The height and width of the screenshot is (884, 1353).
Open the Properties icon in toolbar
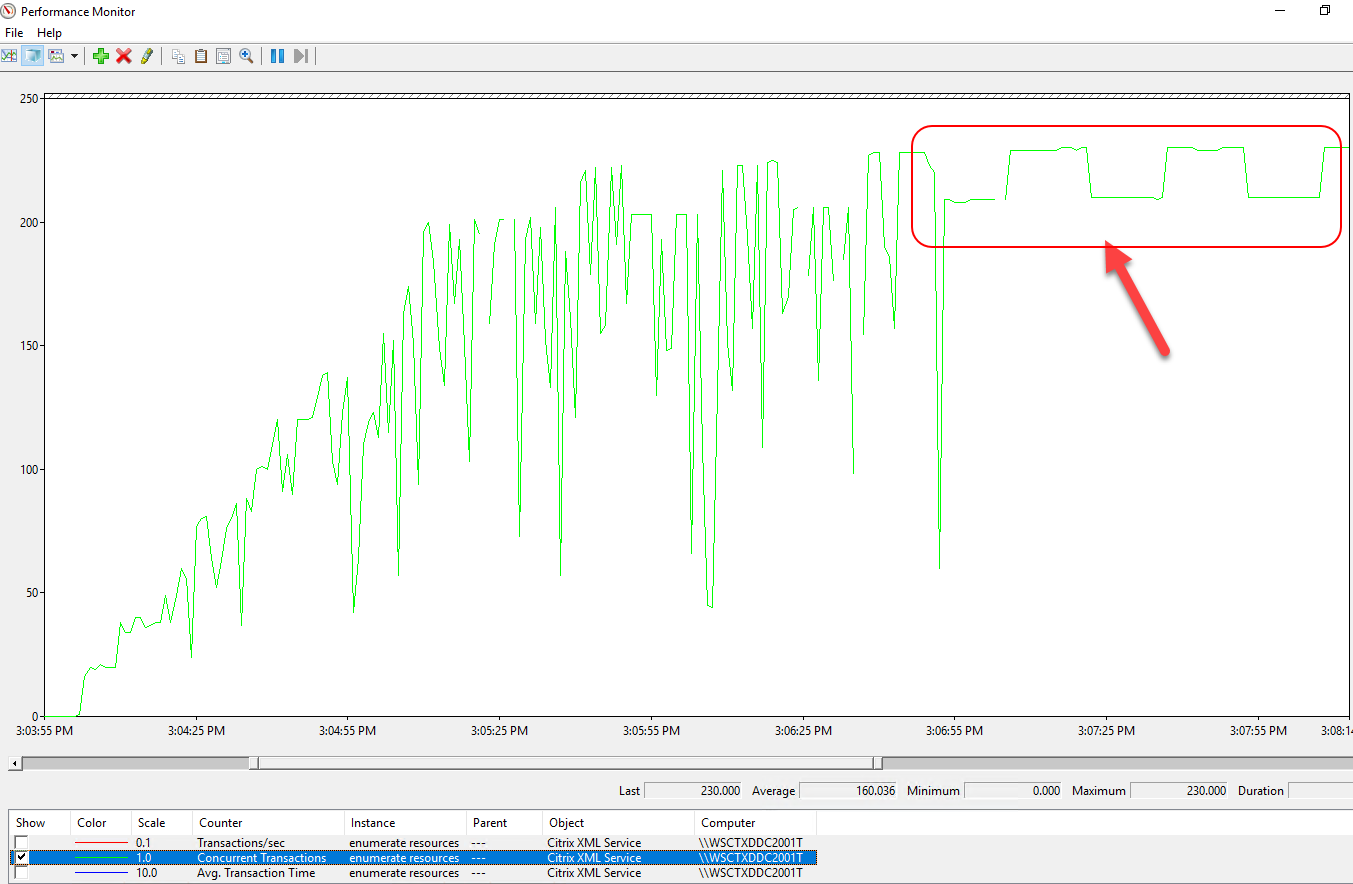coord(223,56)
